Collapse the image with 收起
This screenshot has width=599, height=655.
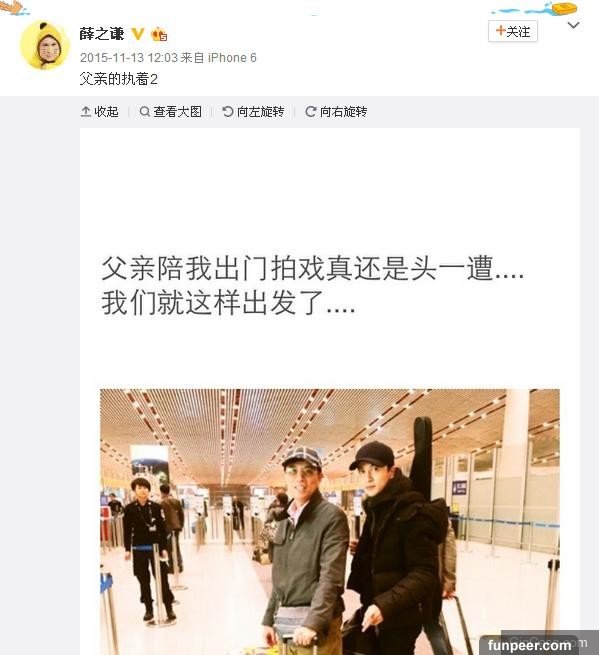coord(99,112)
